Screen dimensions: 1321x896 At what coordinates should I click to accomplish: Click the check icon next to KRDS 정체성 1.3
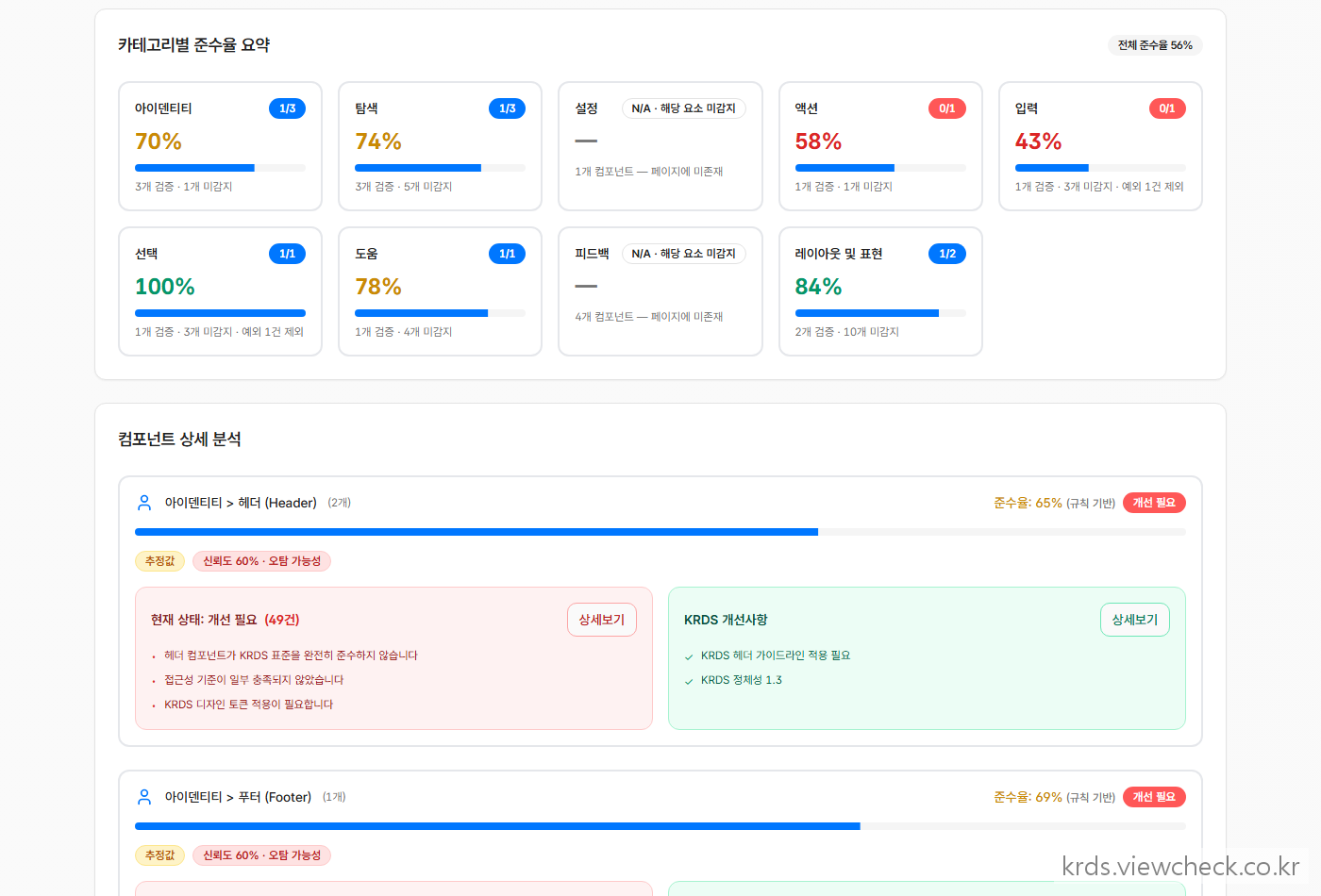click(x=689, y=681)
